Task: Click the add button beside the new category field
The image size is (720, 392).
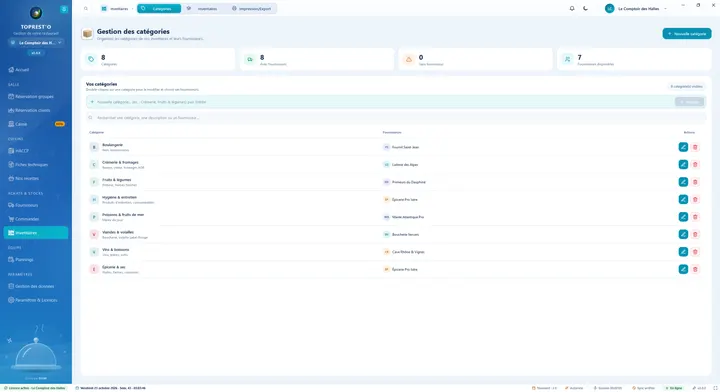Action: pos(689,102)
